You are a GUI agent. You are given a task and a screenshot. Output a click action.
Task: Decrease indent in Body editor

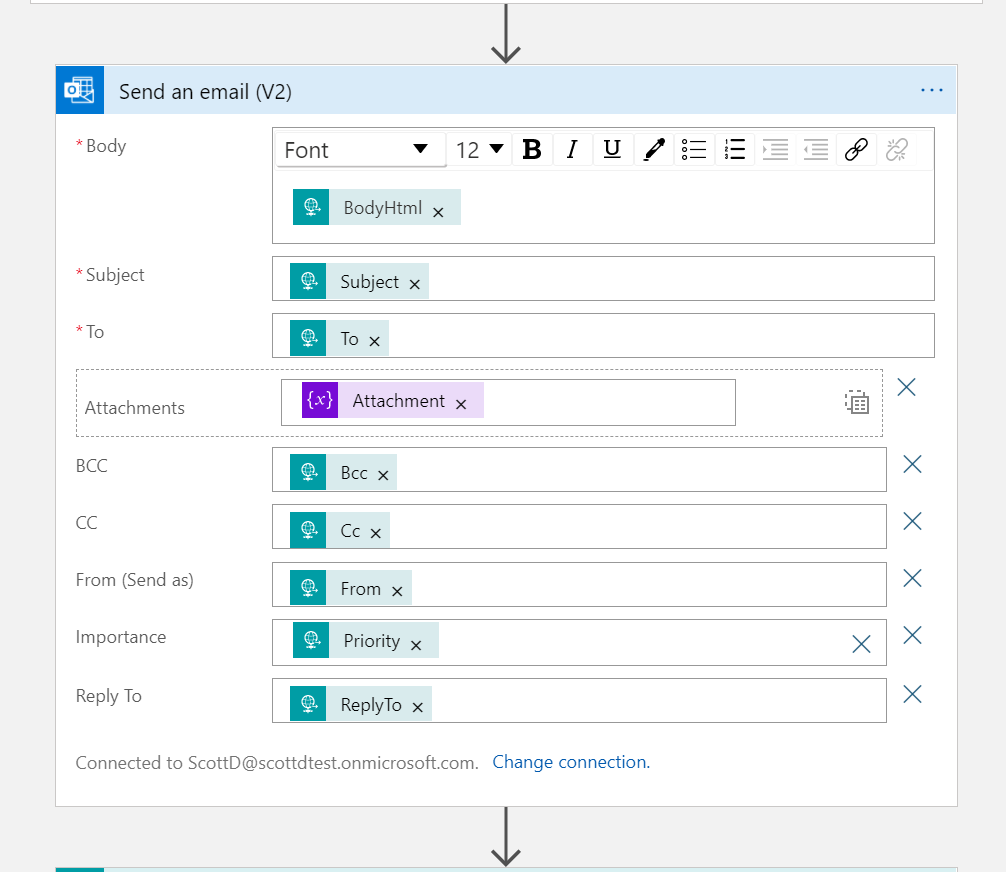(816, 150)
